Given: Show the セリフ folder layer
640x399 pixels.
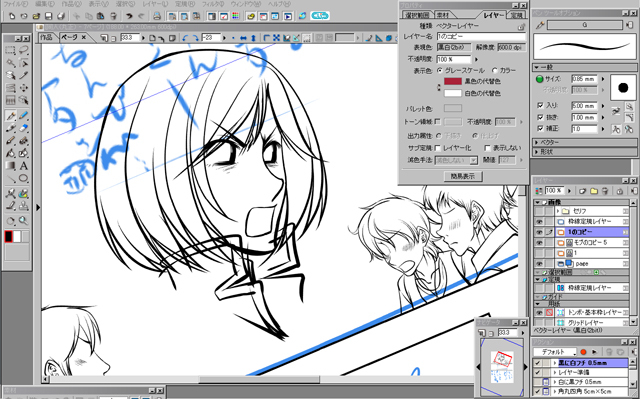Looking at the screenshot, I should (x=539, y=211).
